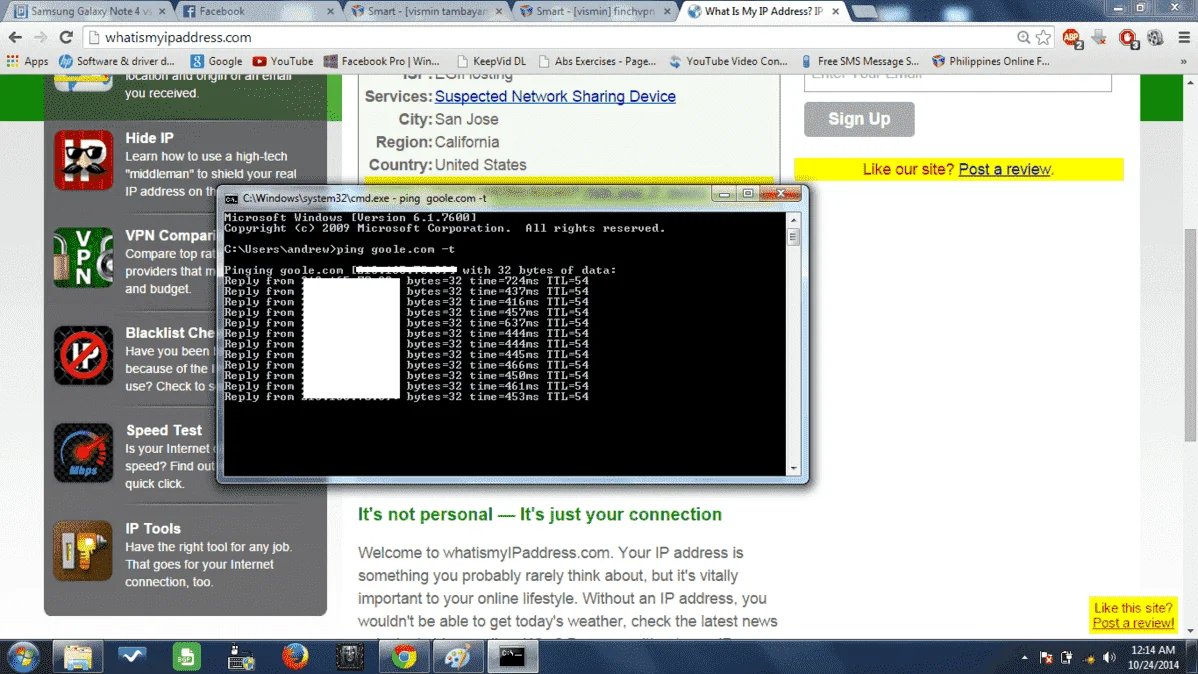Open the green spreadsheet taskbar app
This screenshot has width=1198, height=674.
(186, 656)
